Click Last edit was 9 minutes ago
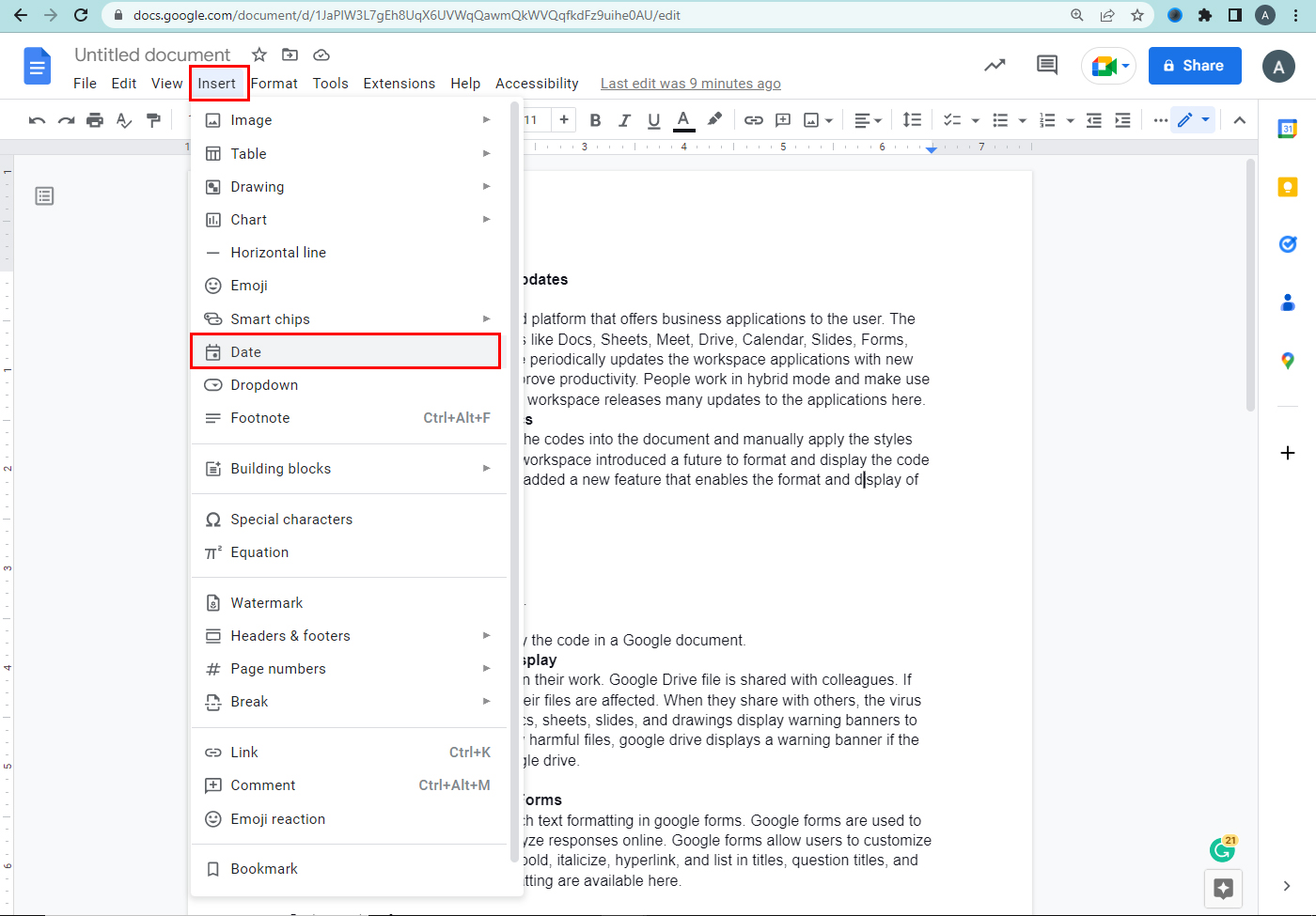 691,84
